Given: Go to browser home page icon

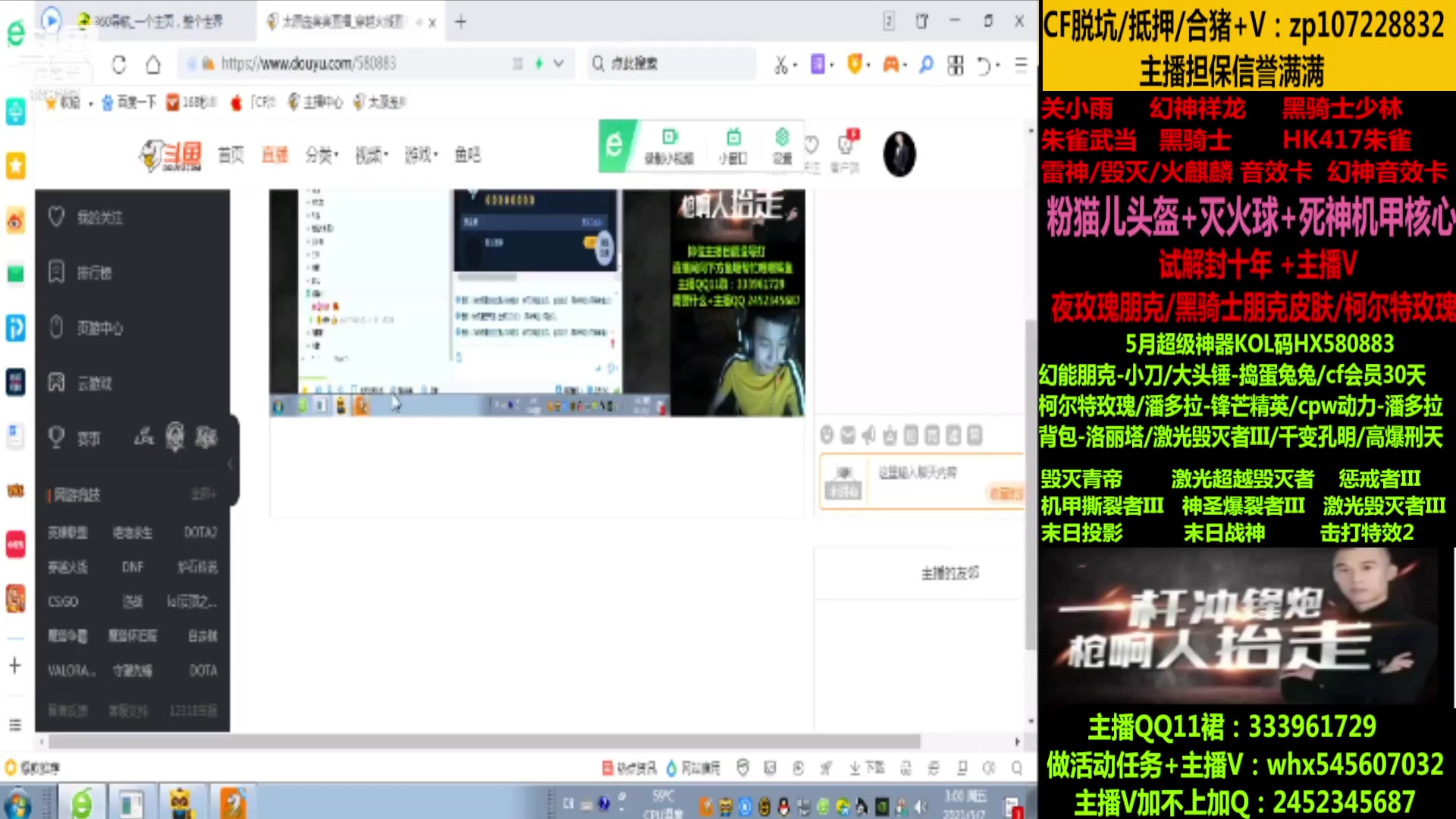Looking at the screenshot, I should coord(153,64).
